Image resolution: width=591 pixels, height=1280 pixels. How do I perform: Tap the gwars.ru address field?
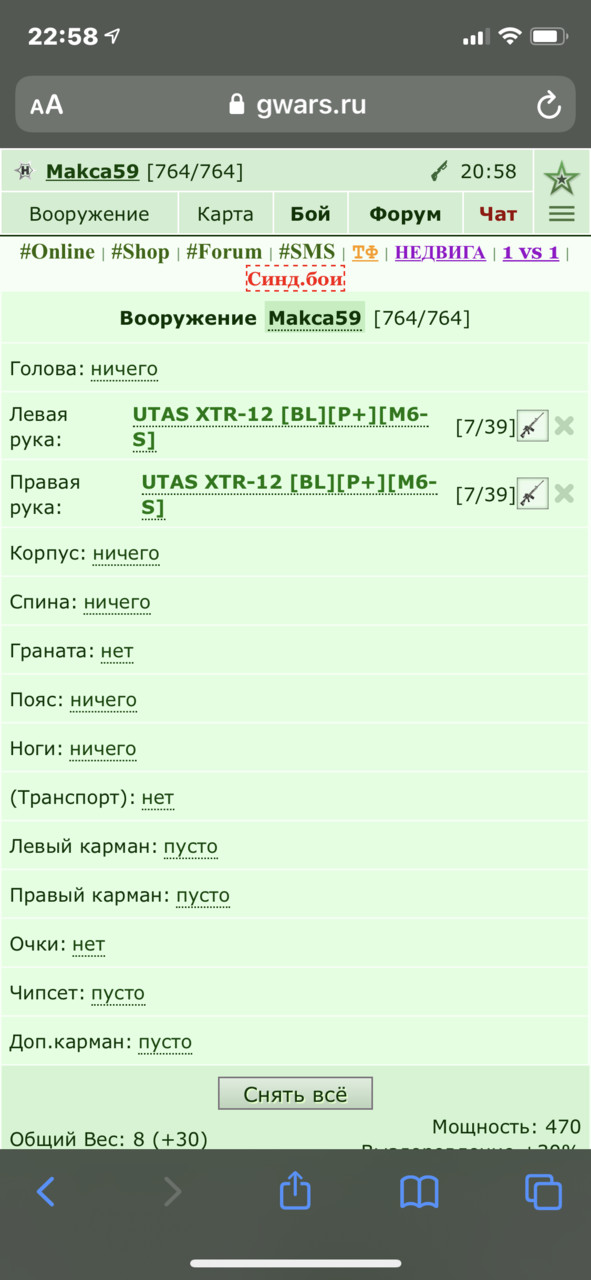pyautogui.click(x=295, y=105)
